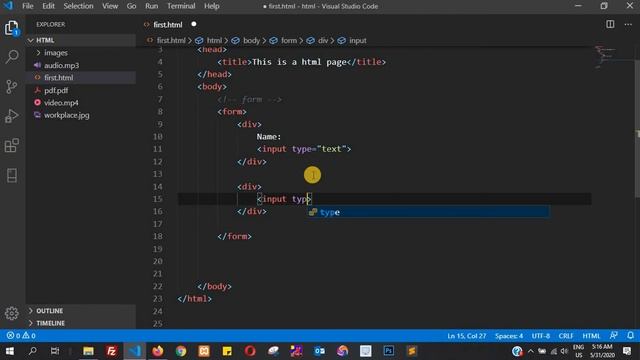The width and height of the screenshot is (640, 360).
Task: Open the Edit menu
Action: 48,6
